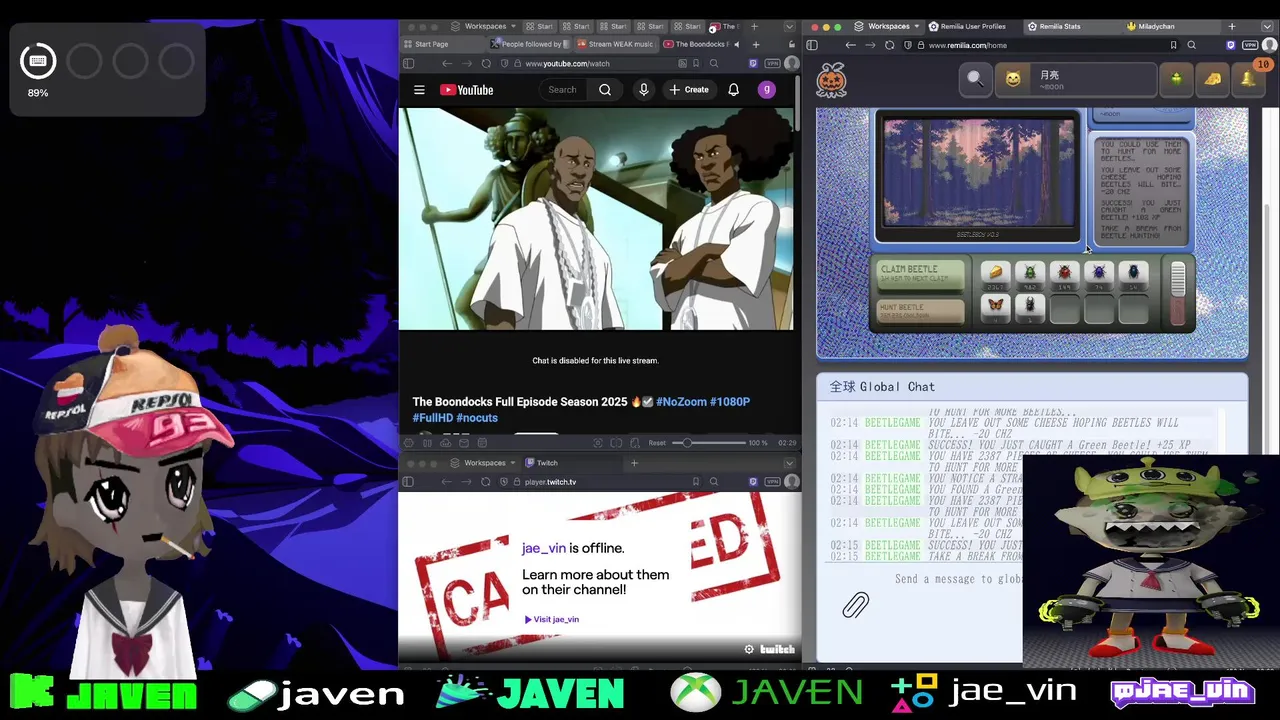The width and height of the screenshot is (1280, 720).
Task: Reload the Twitch player page
Action: (485, 482)
